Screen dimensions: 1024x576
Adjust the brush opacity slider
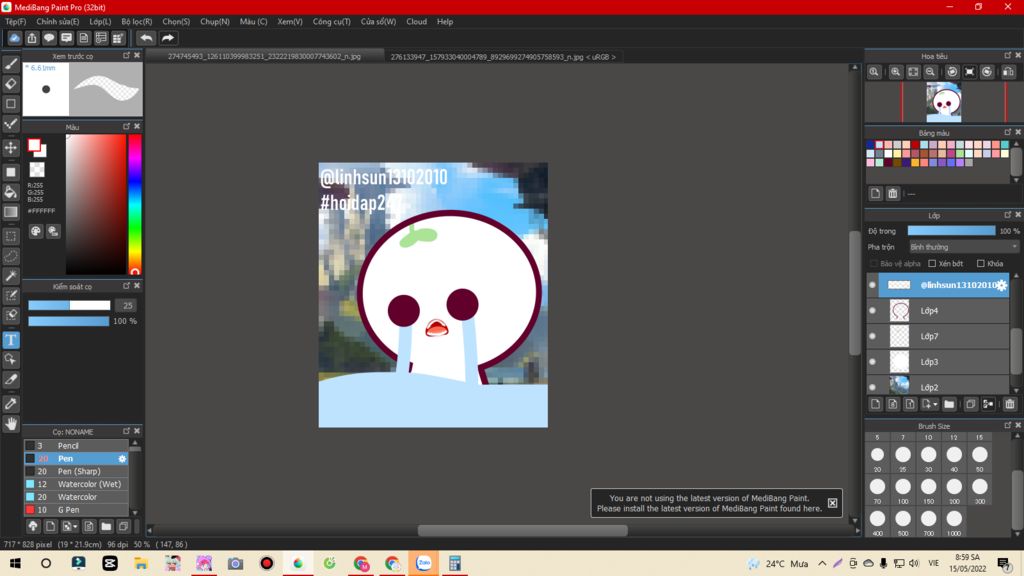(69, 321)
